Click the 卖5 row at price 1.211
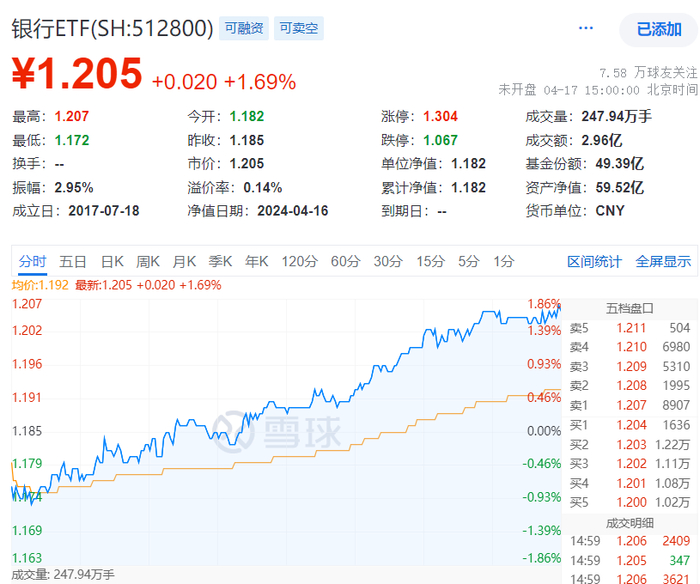 tap(629, 328)
